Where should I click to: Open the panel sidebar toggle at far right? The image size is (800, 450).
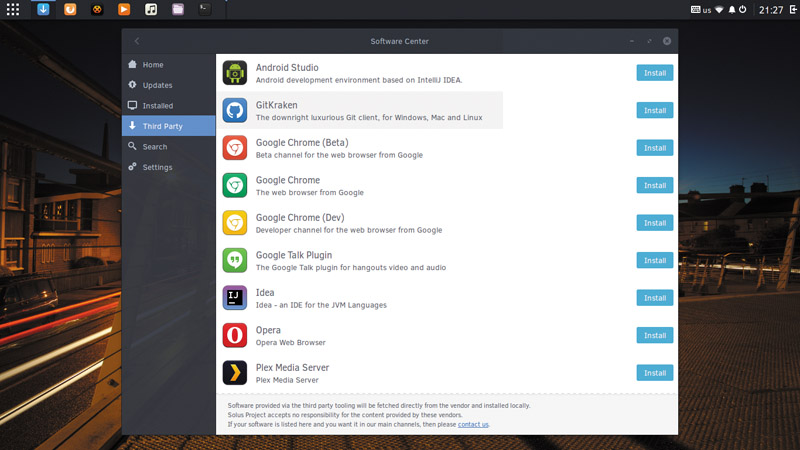point(794,10)
